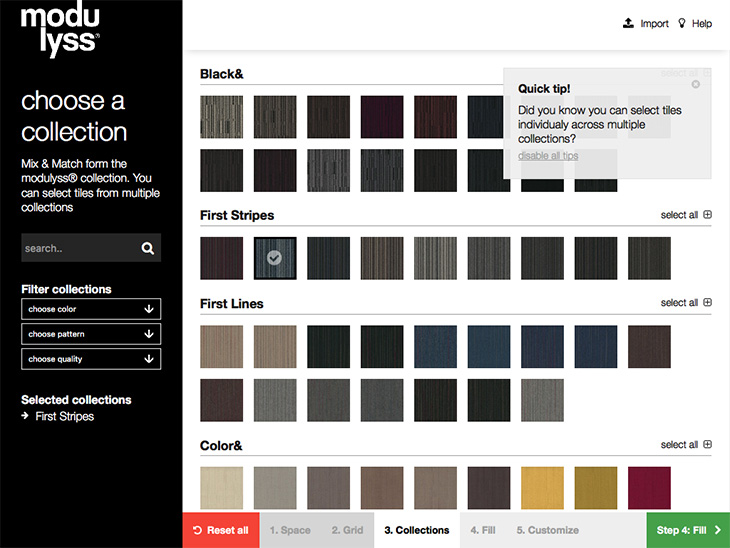Select the first light grey striped Black& tile
The width and height of the screenshot is (730, 548).
pos(221,117)
